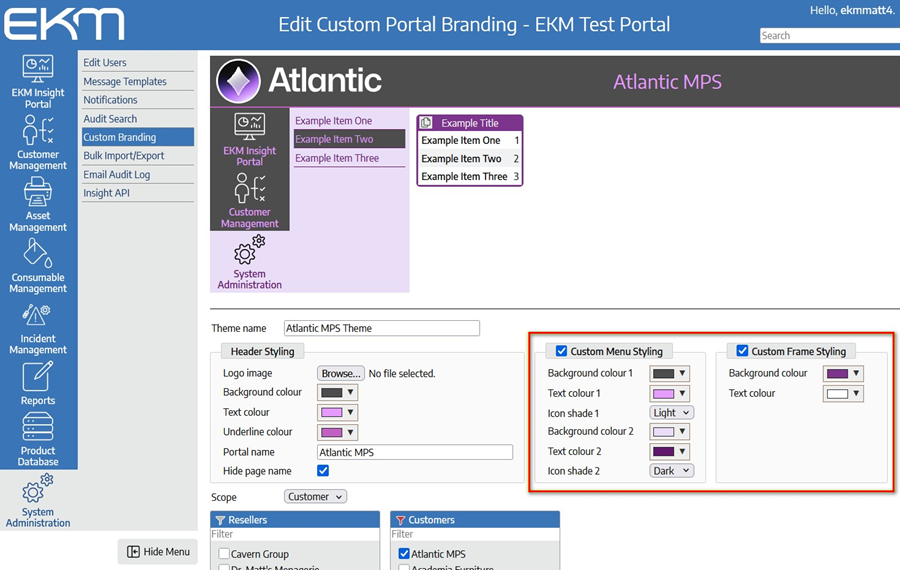
Task: Open Incident Management section
Action: (x=38, y=327)
